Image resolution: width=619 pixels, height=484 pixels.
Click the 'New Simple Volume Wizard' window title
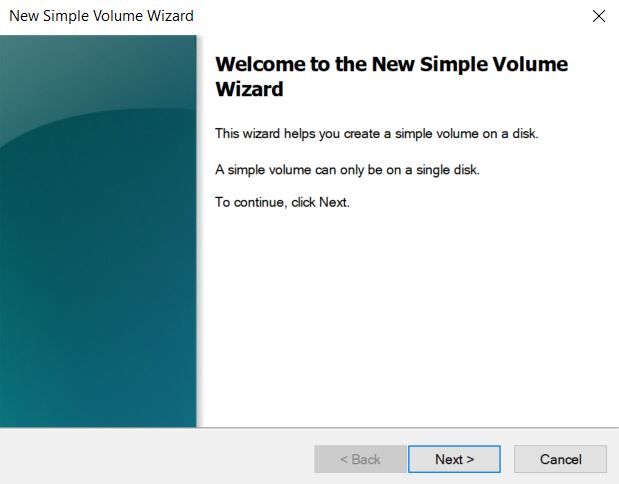point(101,16)
